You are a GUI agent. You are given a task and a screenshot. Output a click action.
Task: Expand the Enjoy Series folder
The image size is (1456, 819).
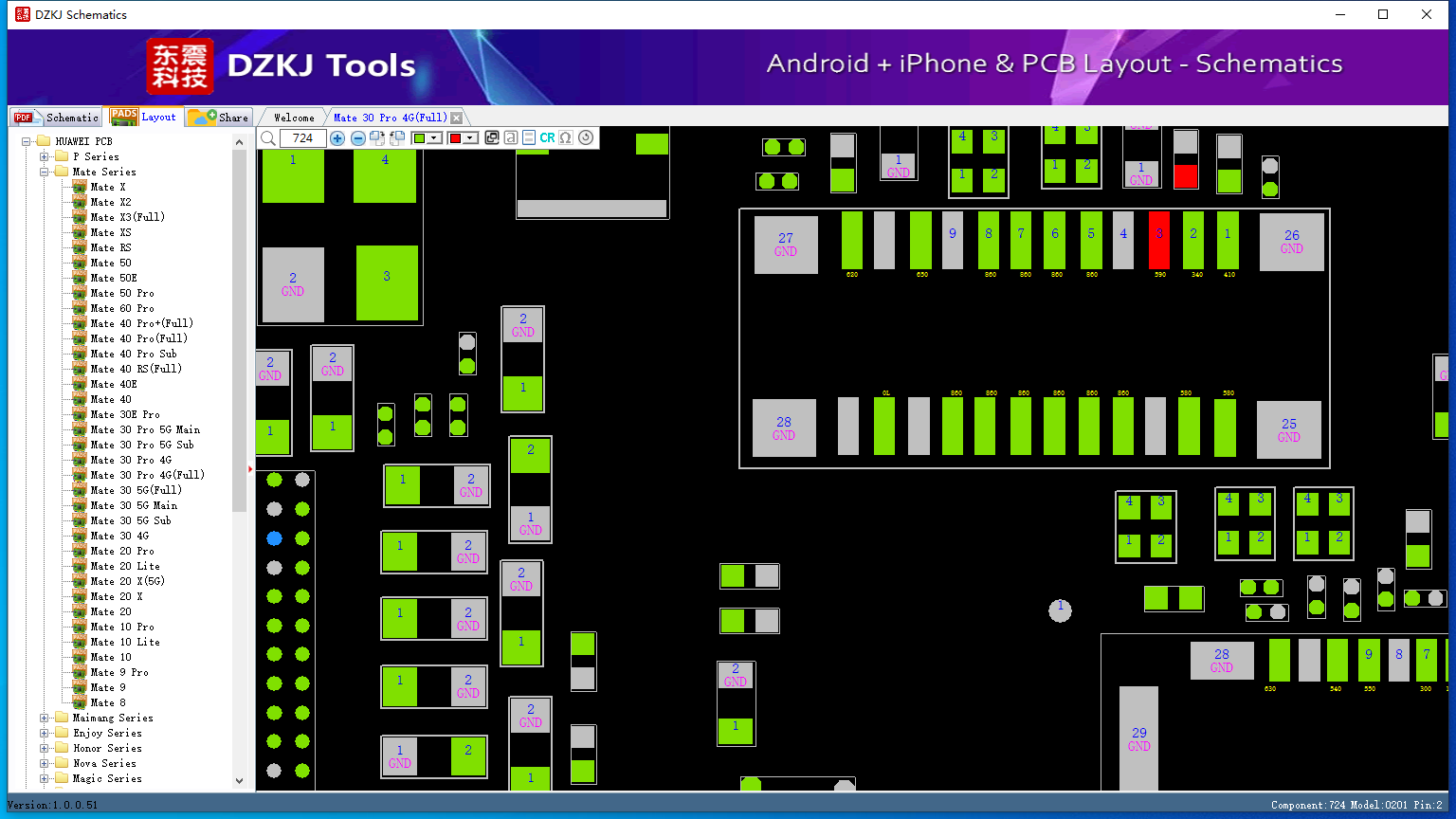click(44, 733)
